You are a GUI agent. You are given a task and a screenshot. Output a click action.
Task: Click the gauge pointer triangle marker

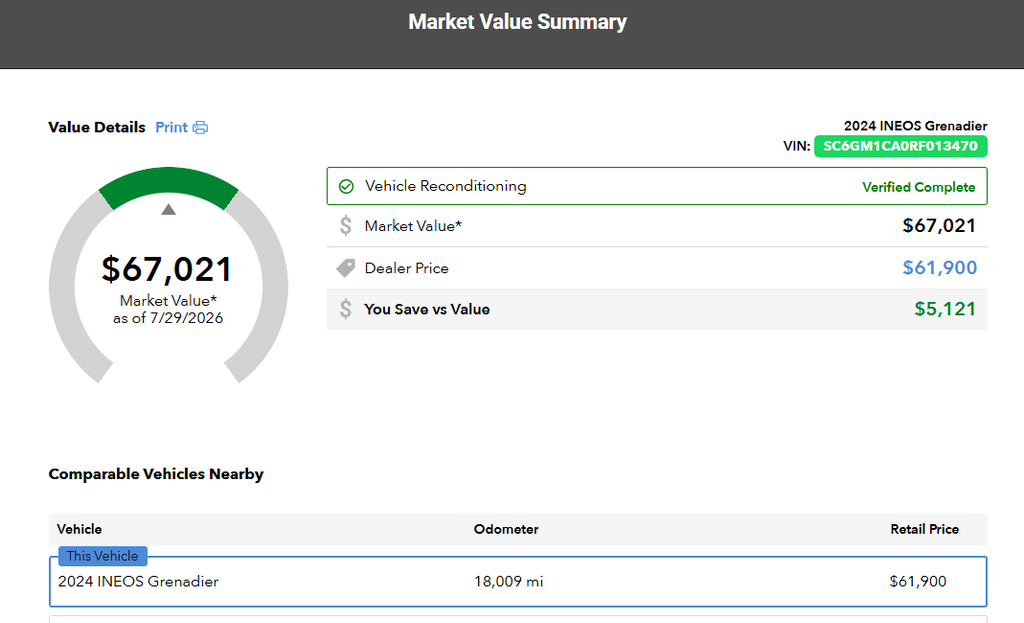coord(168,209)
